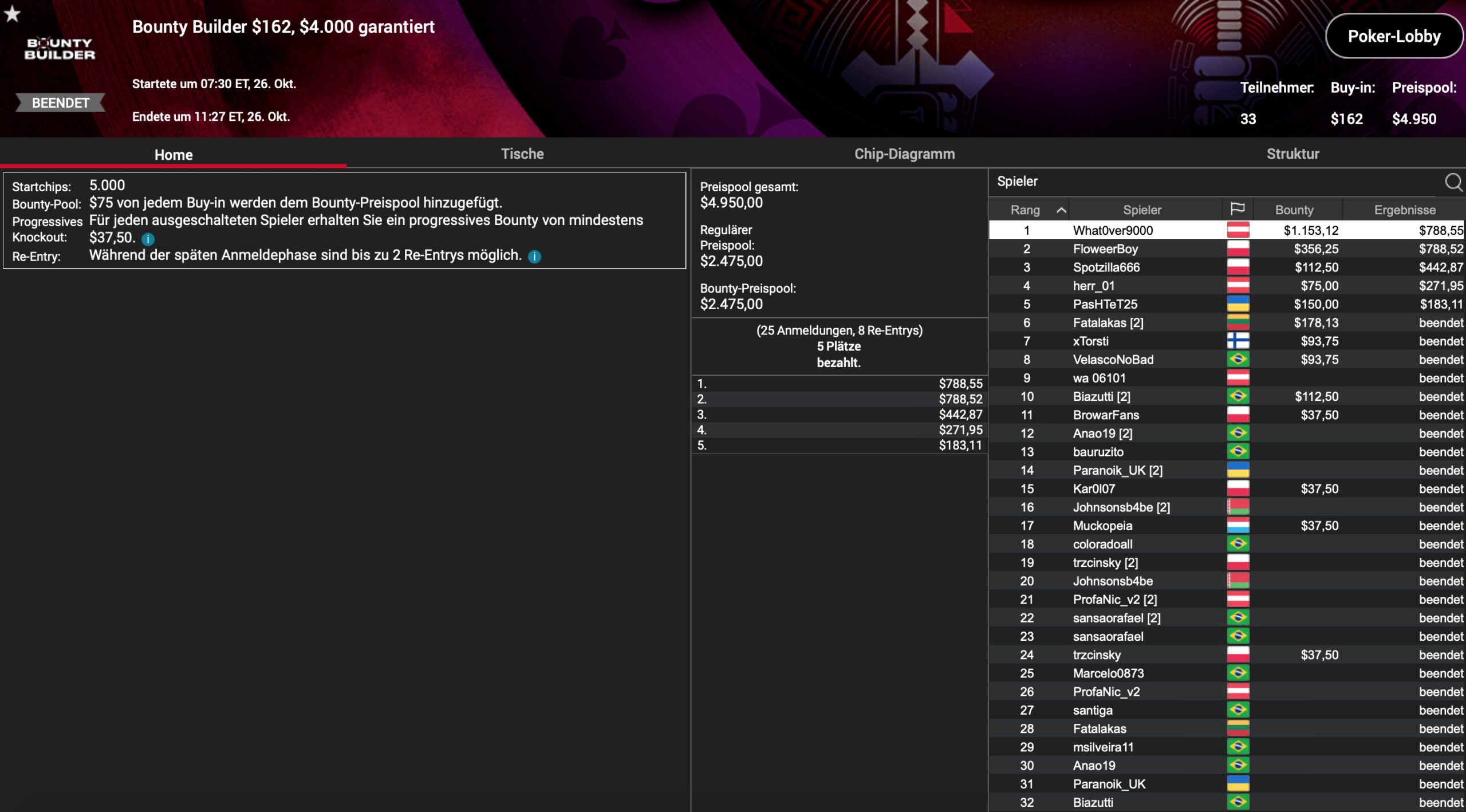Sort by Spieler column header
1466x812 pixels.
pyautogui.click(x=1142, y=210)
